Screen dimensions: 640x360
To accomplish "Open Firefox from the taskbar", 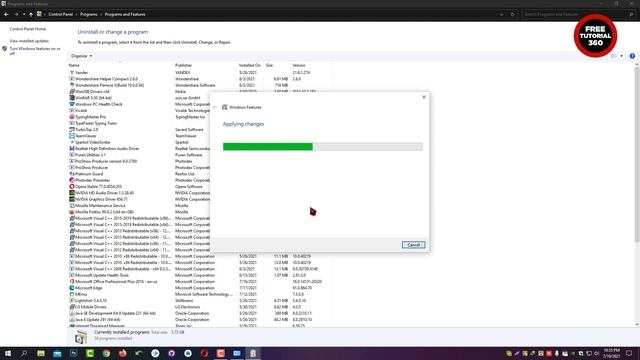I will 122,353.
